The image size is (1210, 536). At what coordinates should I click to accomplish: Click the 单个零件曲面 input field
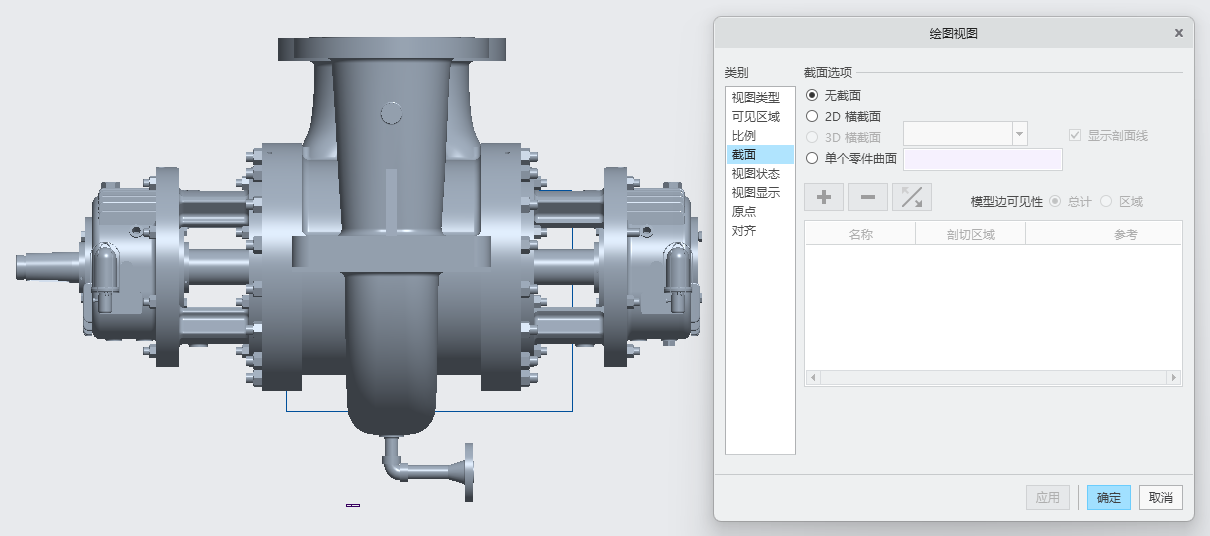[x=982, y=159]
